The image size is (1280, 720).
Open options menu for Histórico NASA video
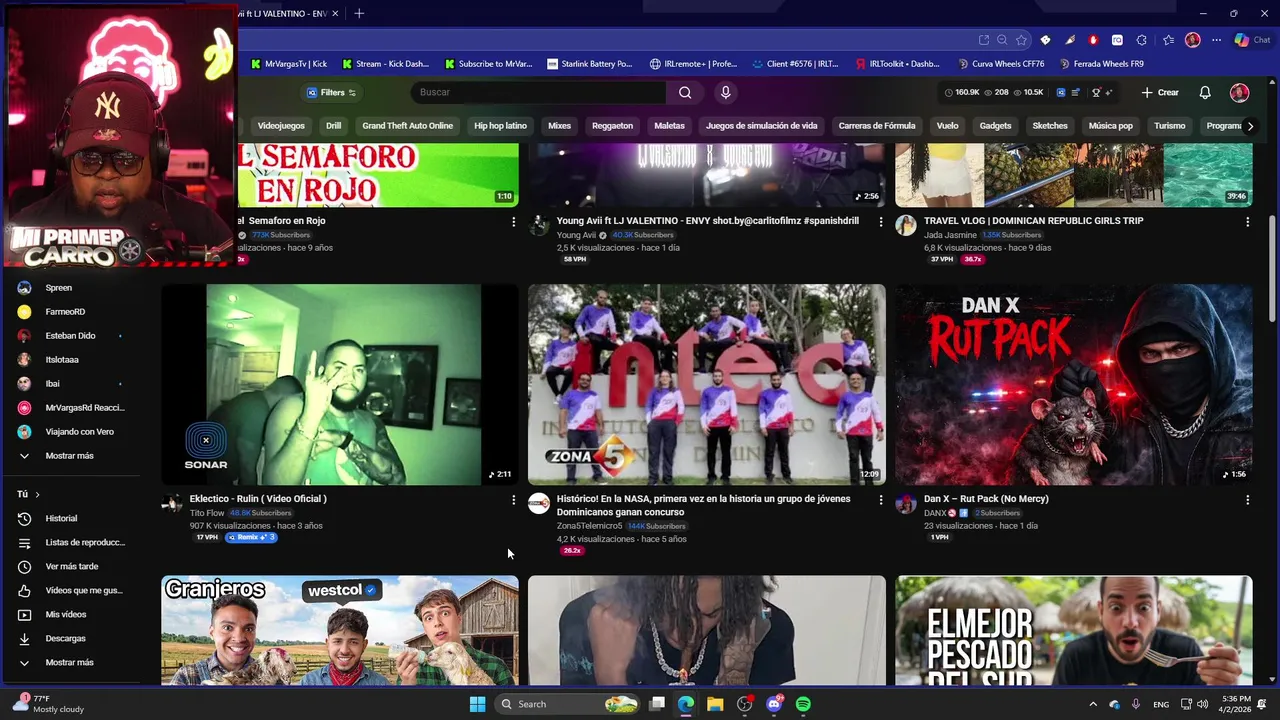pyautogui.click(x=881, y=499)
